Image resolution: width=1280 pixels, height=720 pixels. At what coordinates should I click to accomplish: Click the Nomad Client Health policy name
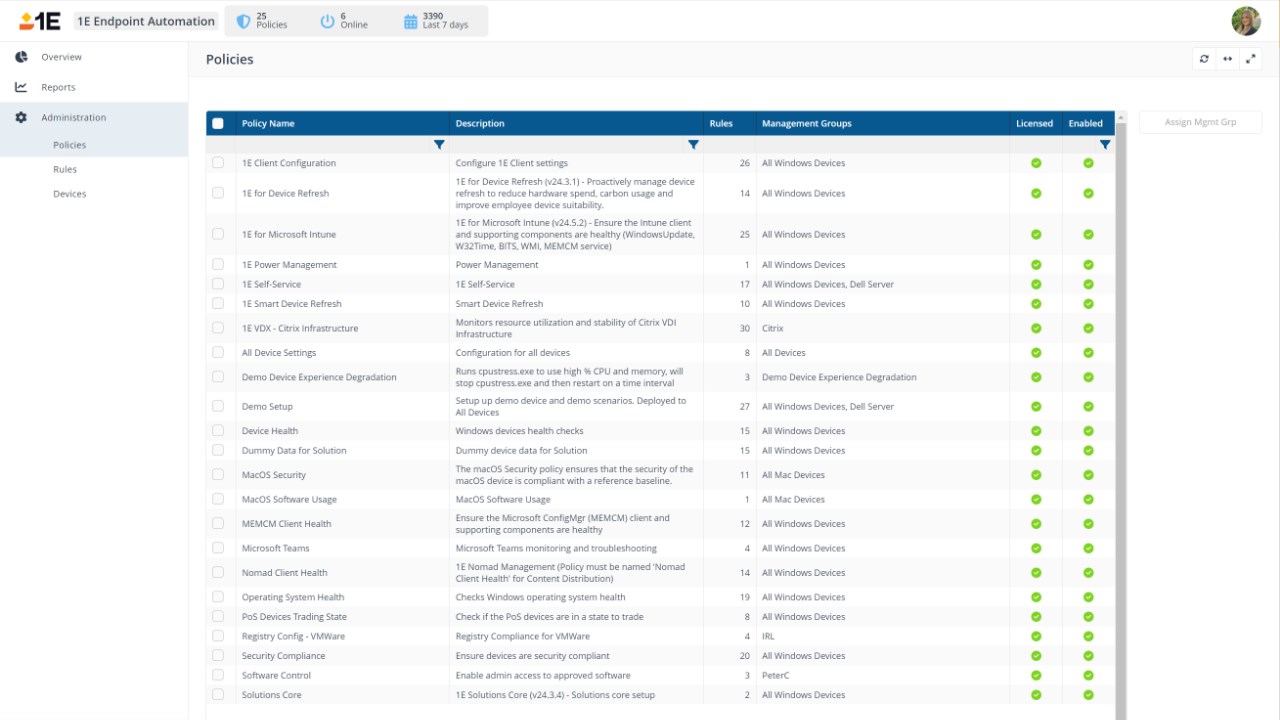coord(285,573)
